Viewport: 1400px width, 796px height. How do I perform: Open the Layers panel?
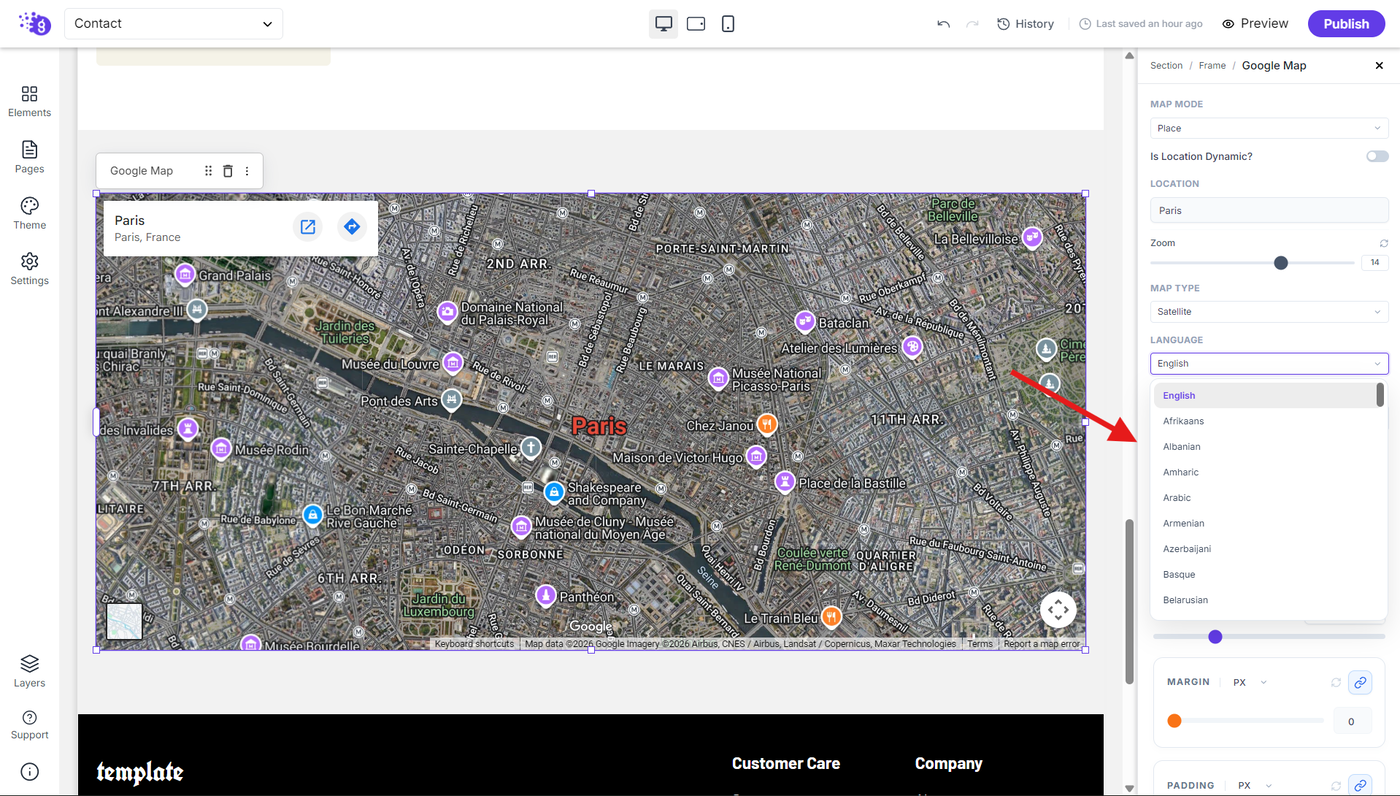point(29,671)
